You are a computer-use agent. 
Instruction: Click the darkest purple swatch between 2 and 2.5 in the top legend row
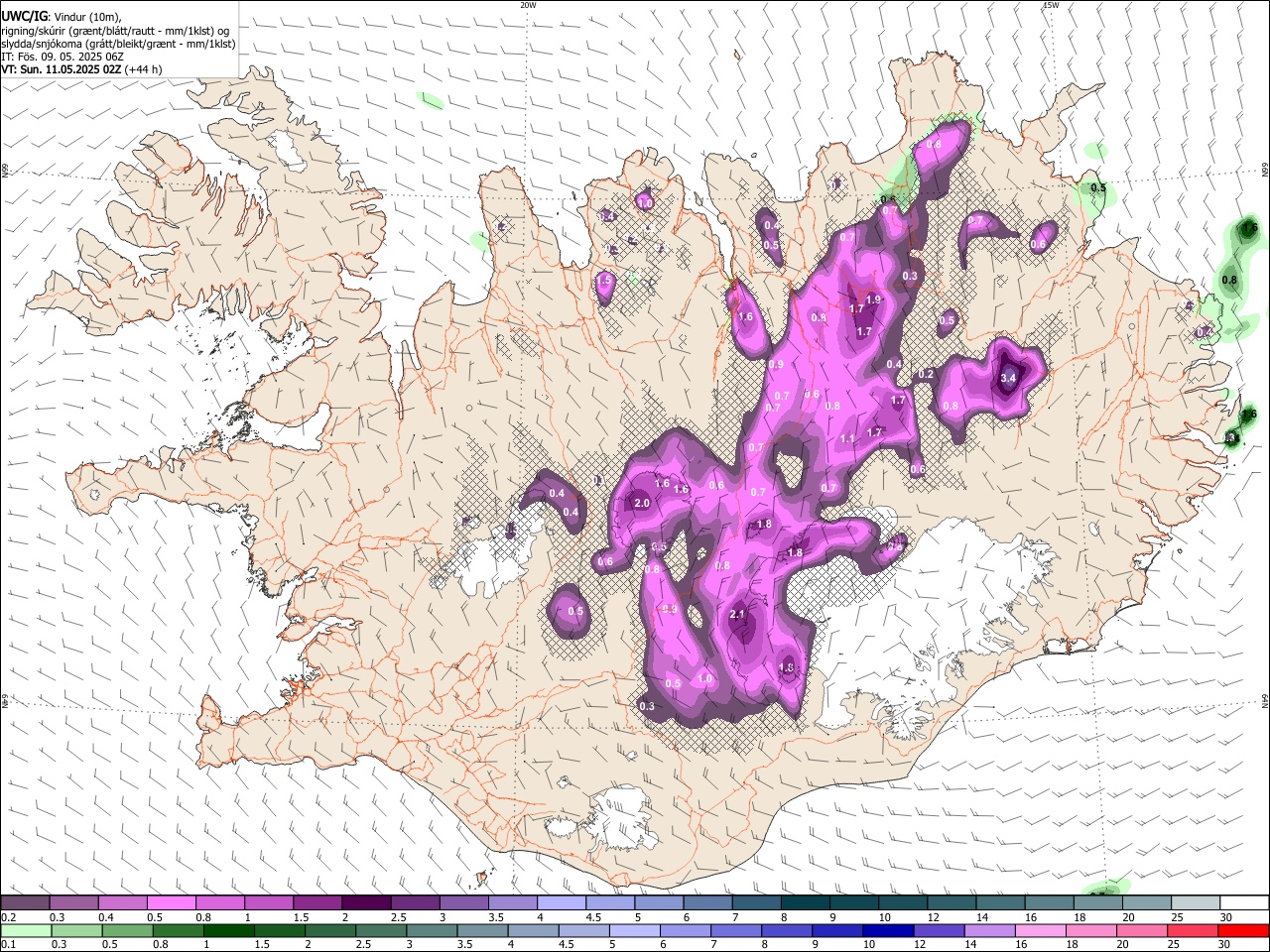point(366,902)
